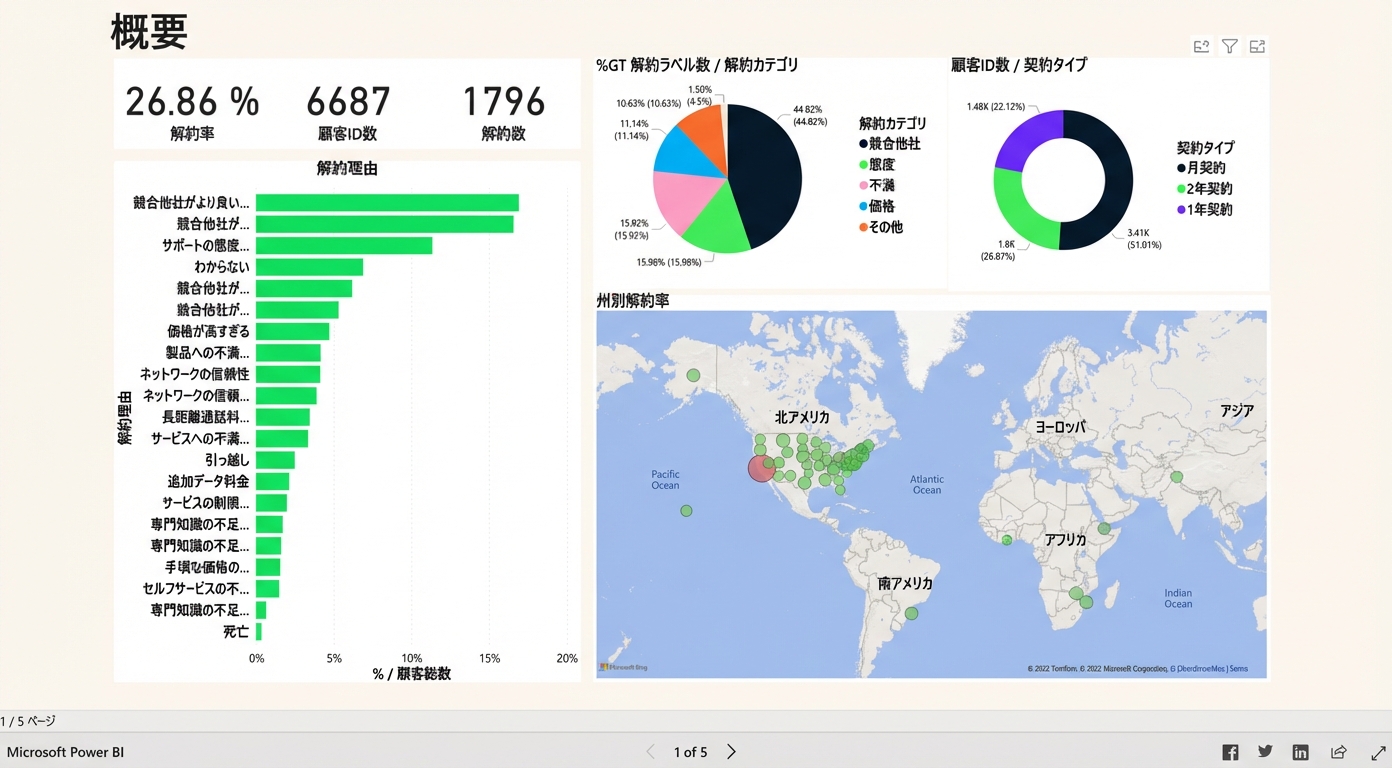The width and height of the screenshot is (1392, 768).
Task: Click the 概要 page heading
Action: (149, 32)
